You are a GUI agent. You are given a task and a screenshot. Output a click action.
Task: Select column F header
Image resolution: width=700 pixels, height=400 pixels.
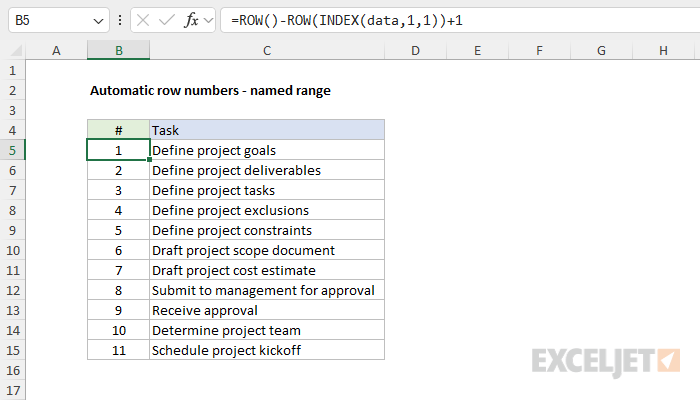click(539, 50)
